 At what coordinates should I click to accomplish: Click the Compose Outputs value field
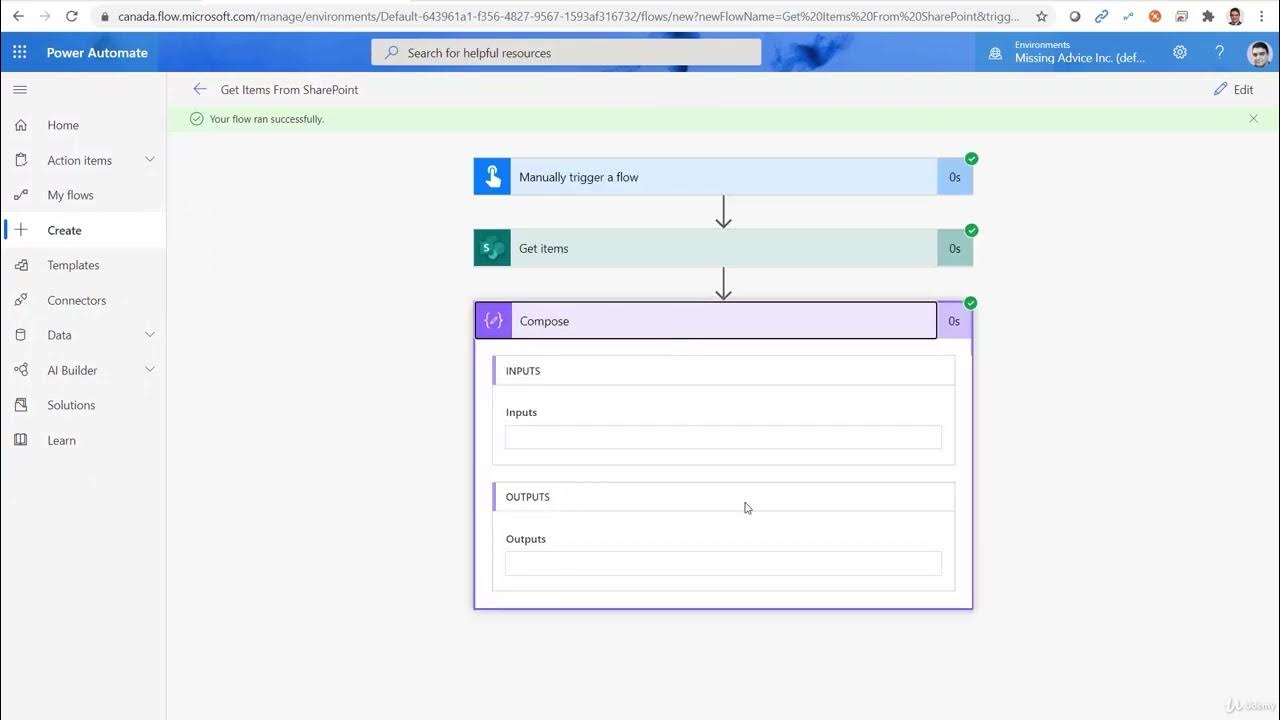723,563
